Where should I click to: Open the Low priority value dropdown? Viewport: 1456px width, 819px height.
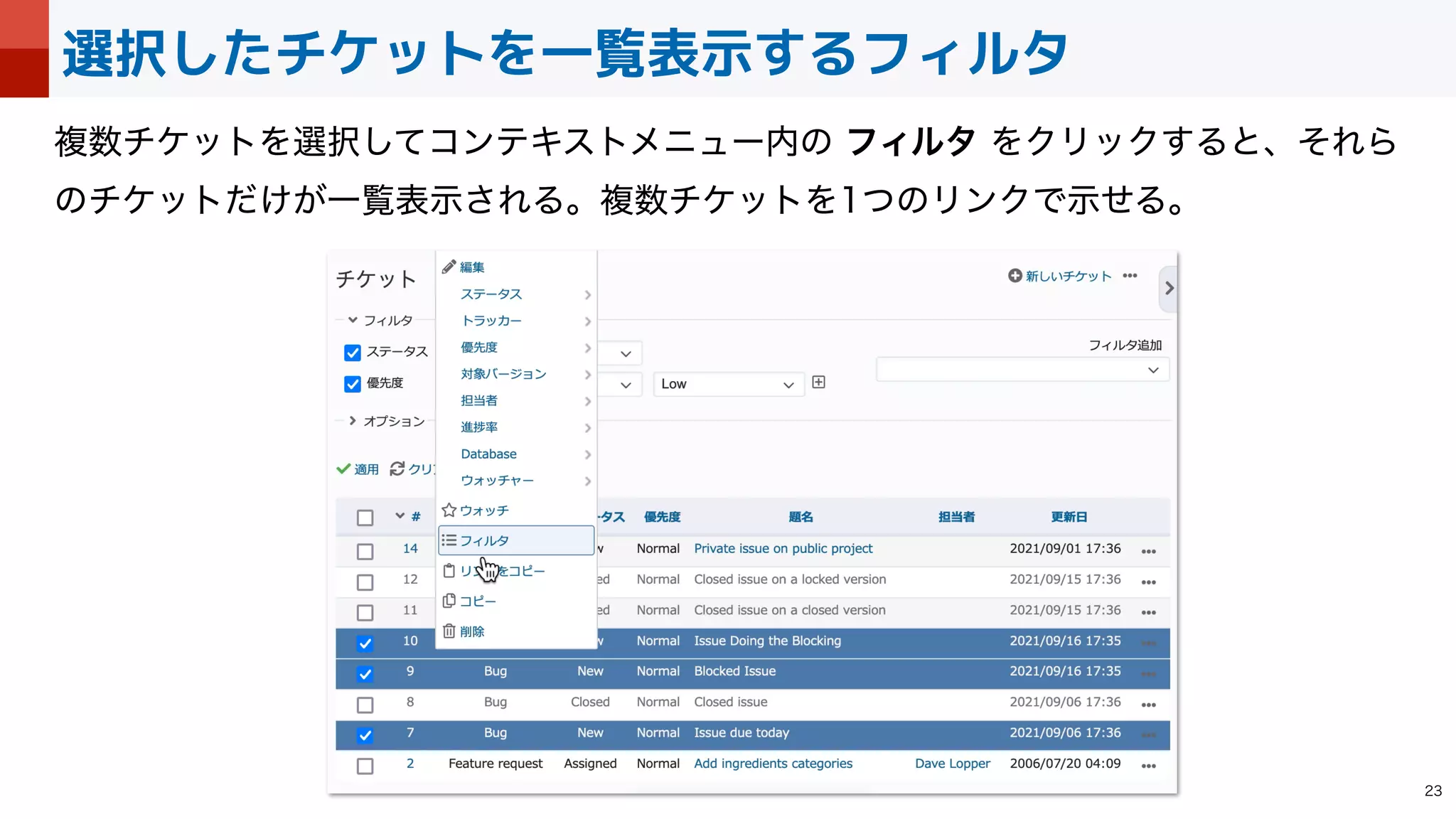tap(729, 384)
